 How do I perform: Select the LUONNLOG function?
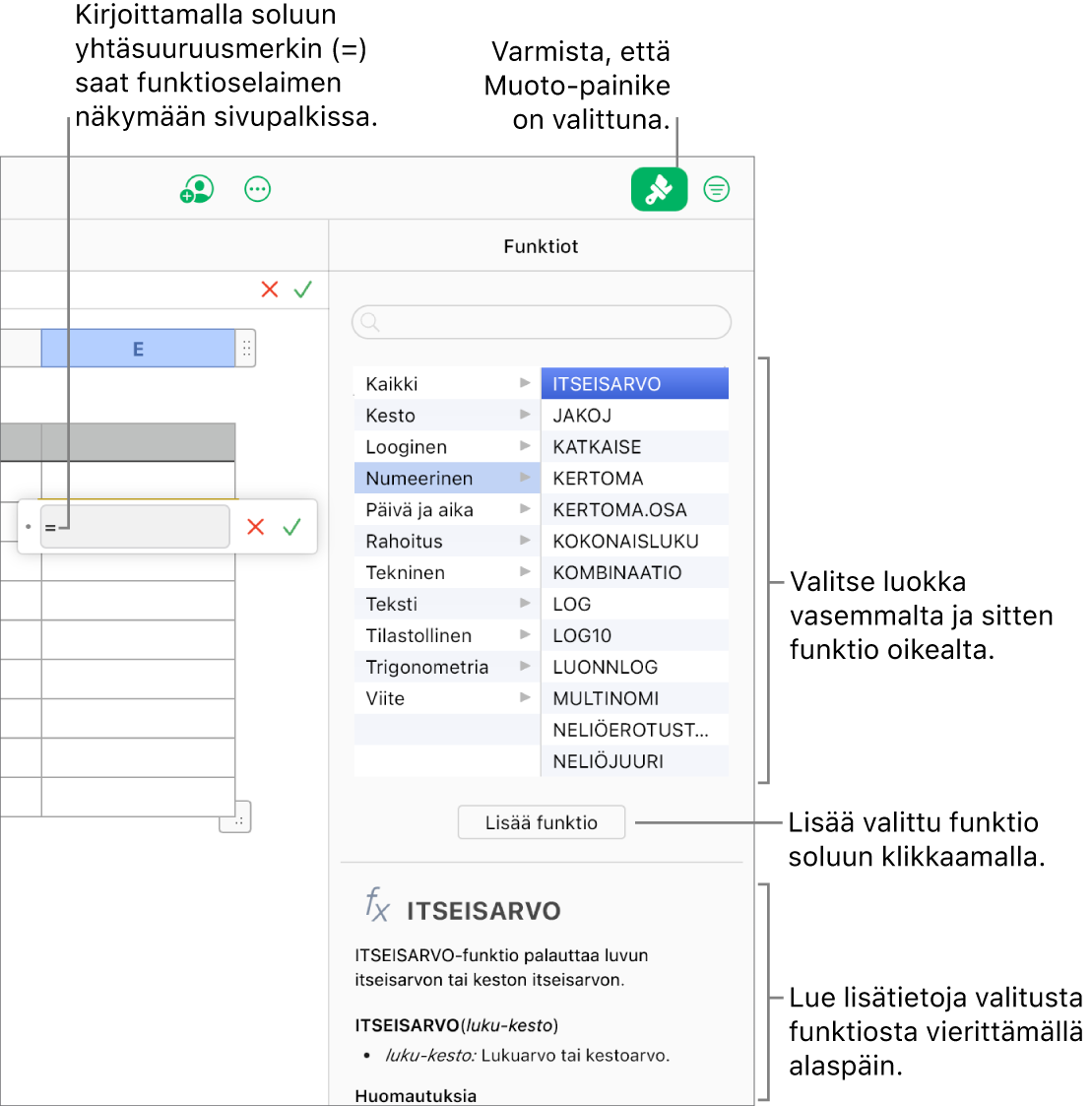(x=635, y=667)
